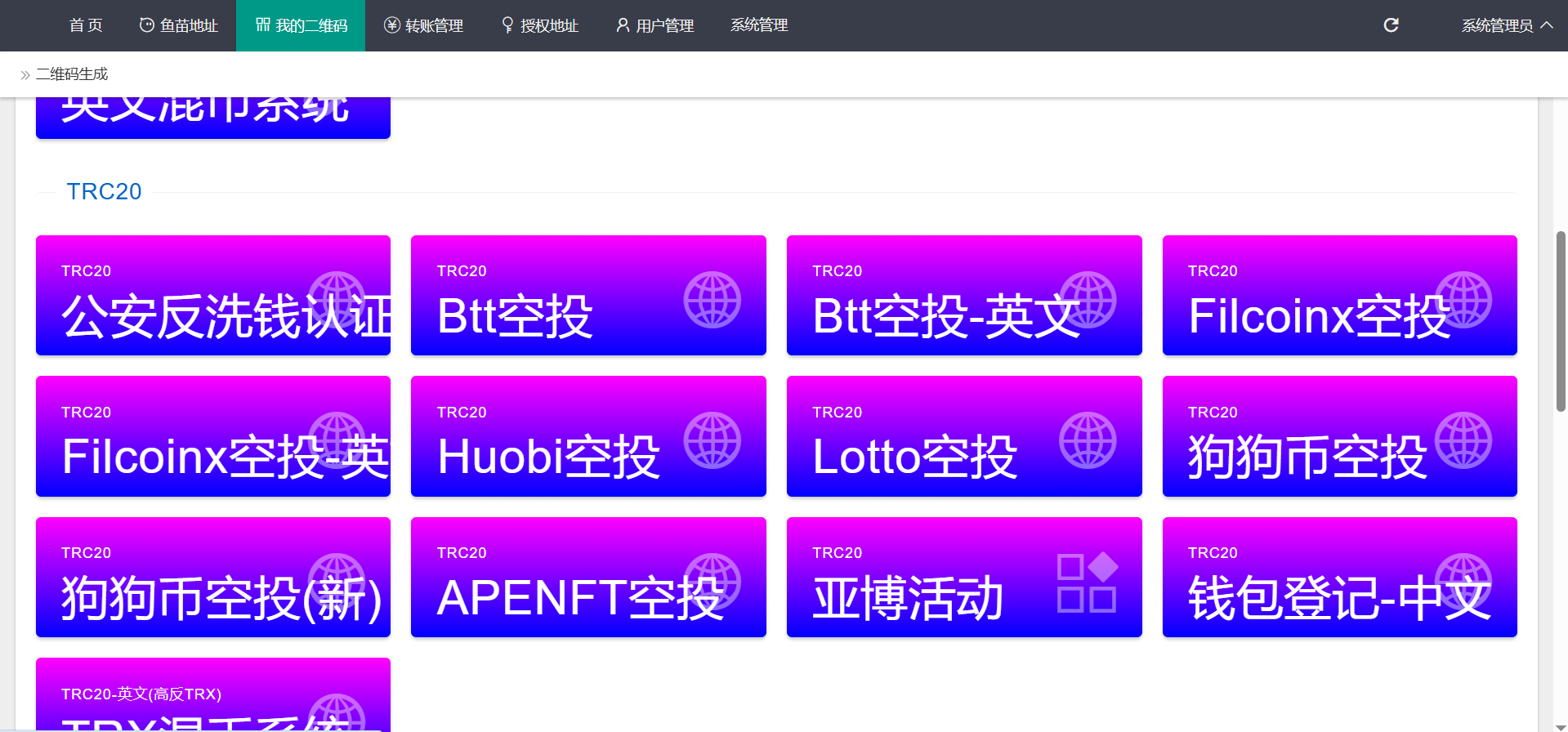Click the globe icon on Filcoinx空投 card

click(1463, 300)
